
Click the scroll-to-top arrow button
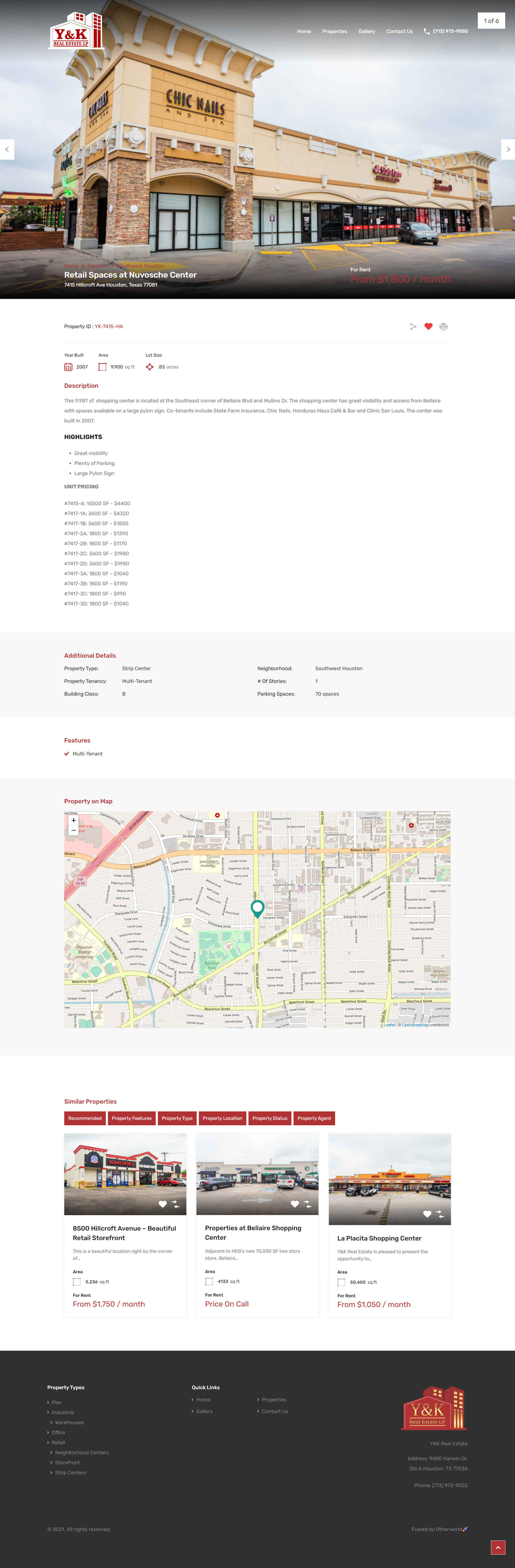[x=497, y=1547]
